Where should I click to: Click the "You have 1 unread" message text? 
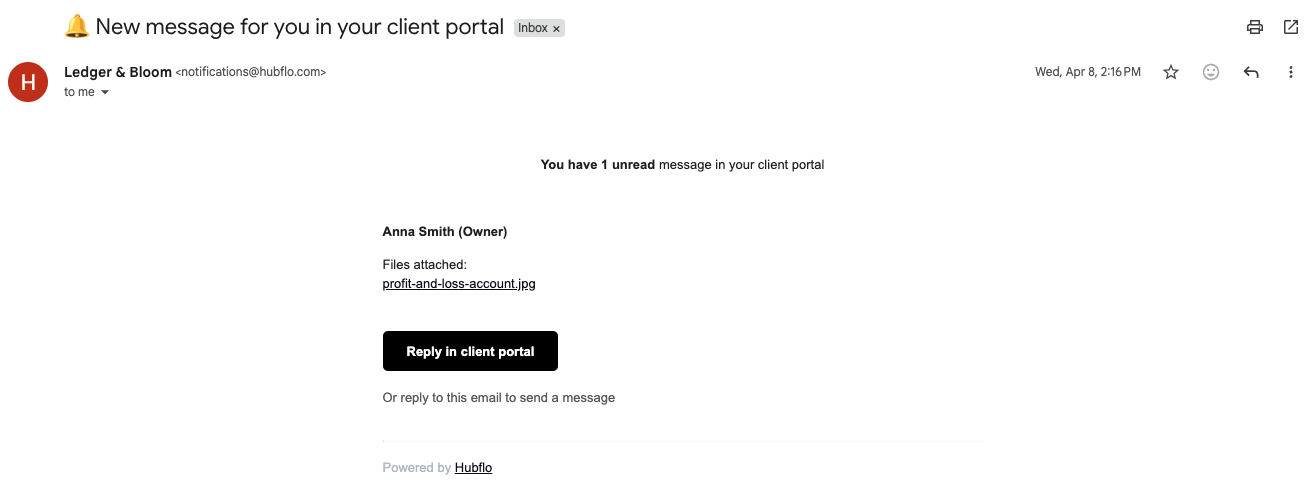[x=598, y=165]
